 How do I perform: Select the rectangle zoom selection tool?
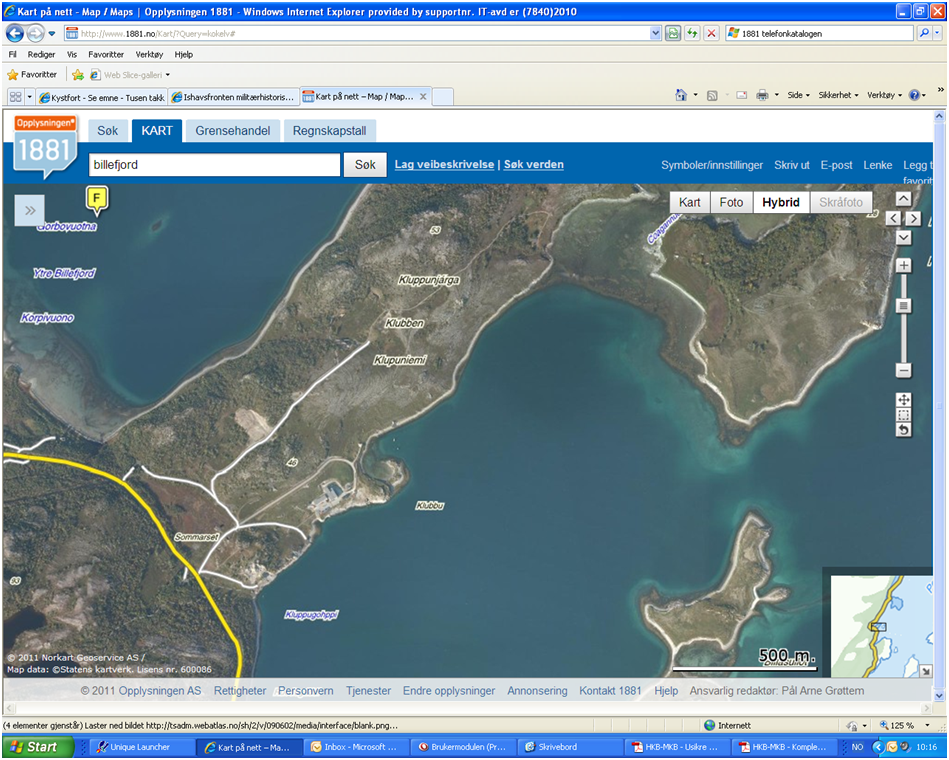pos(904,415)
